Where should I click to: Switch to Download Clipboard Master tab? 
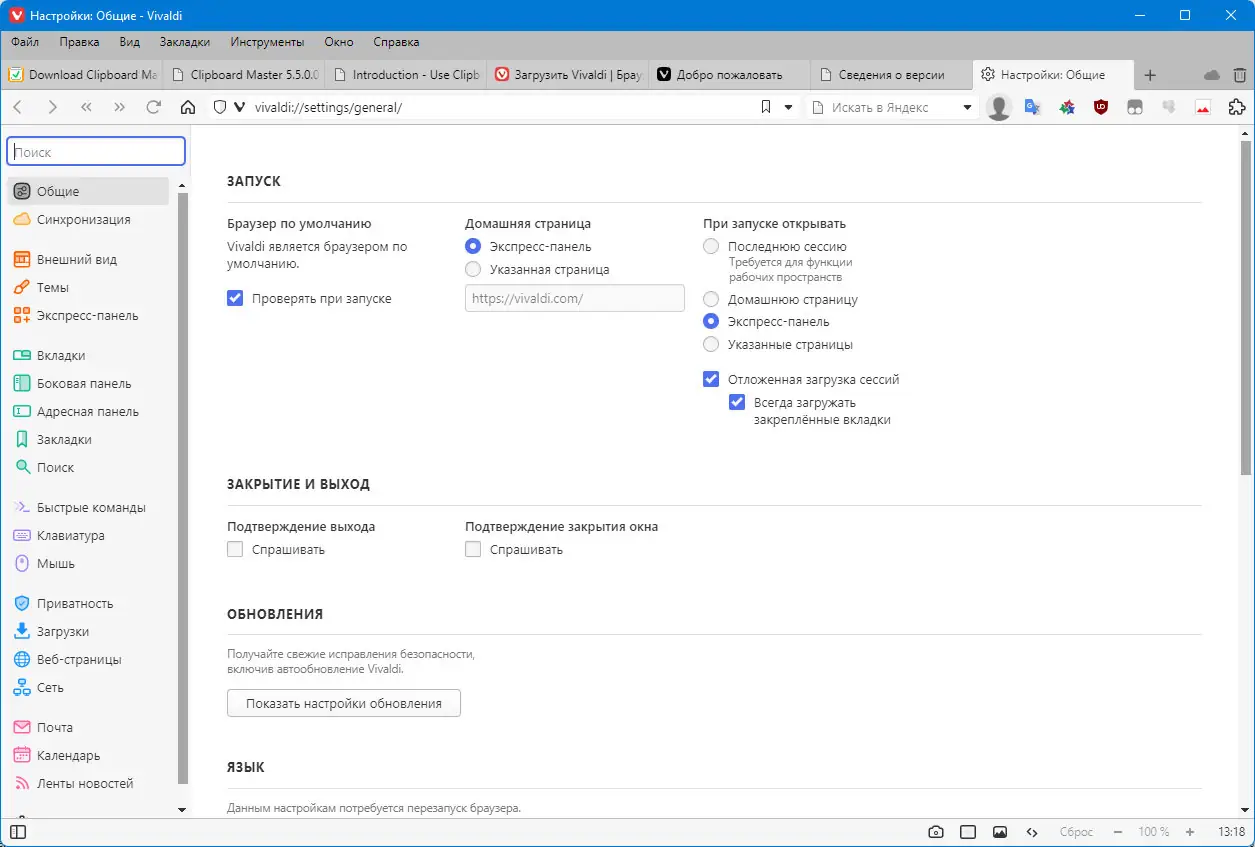point(82,75)
